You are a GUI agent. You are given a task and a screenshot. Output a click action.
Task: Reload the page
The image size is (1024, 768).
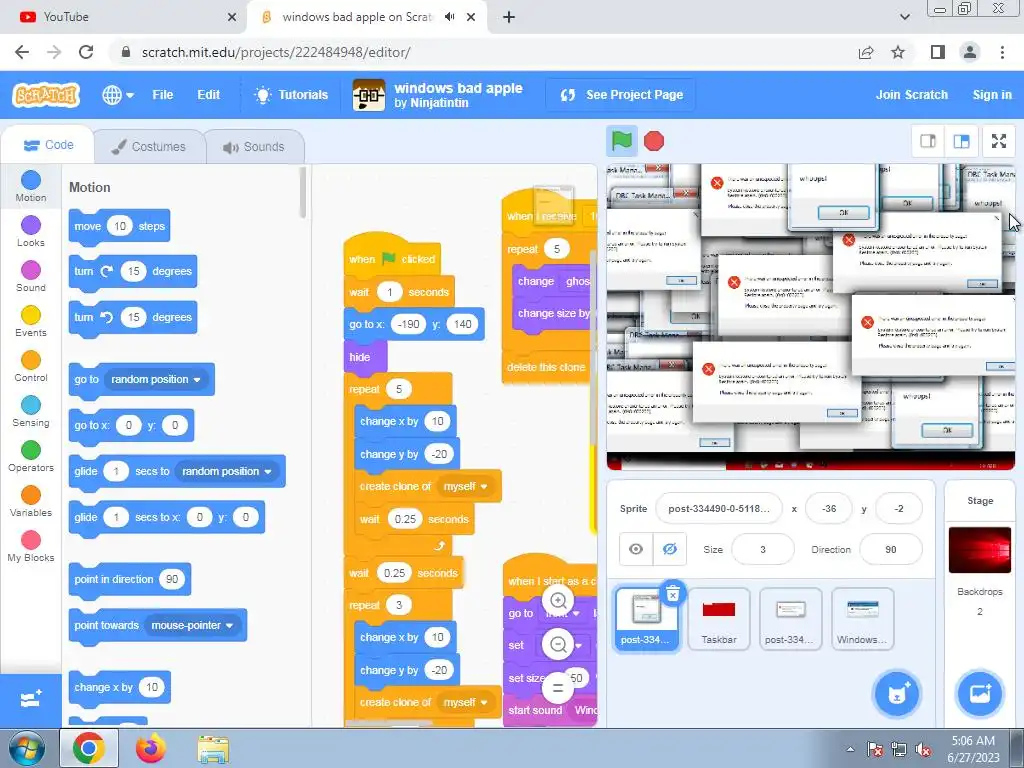coord(86,52)
